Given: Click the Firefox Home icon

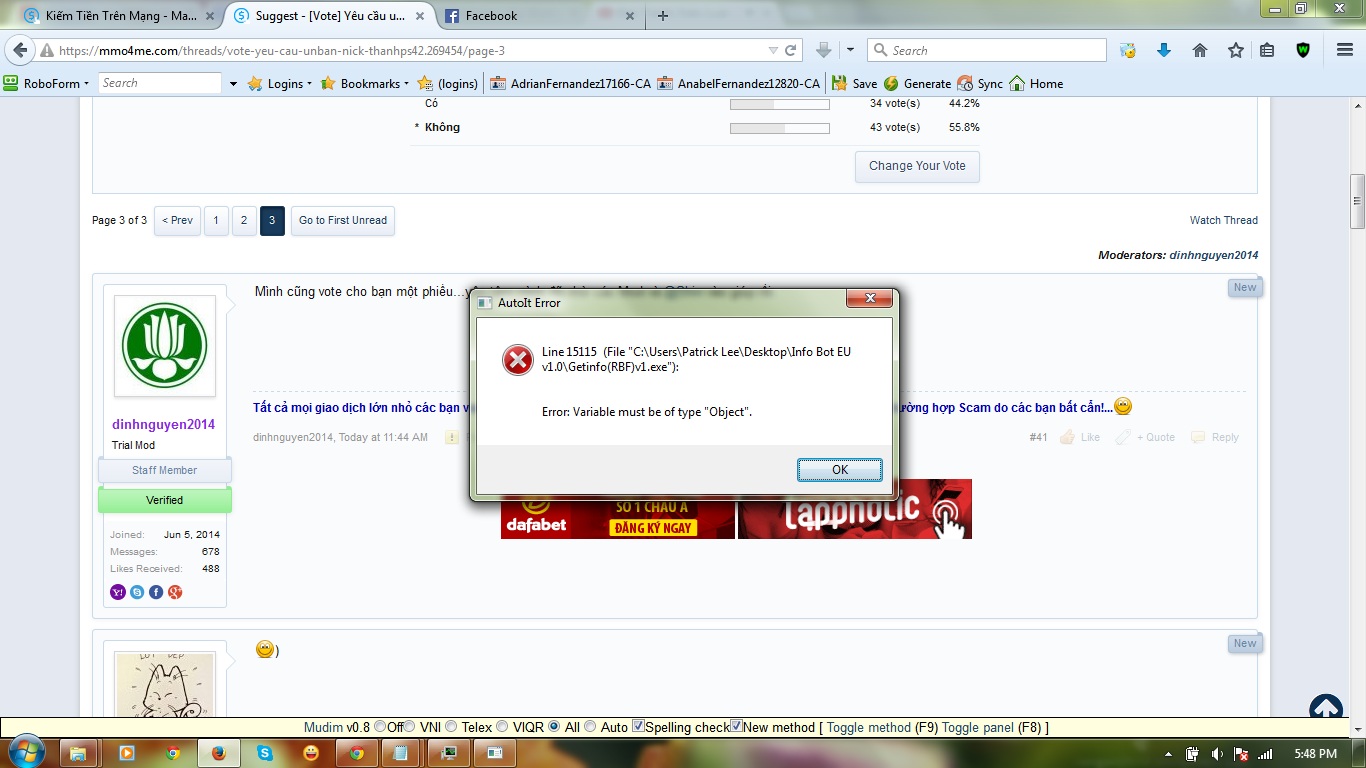Looking at the screenshot, I should (1200, 51).
